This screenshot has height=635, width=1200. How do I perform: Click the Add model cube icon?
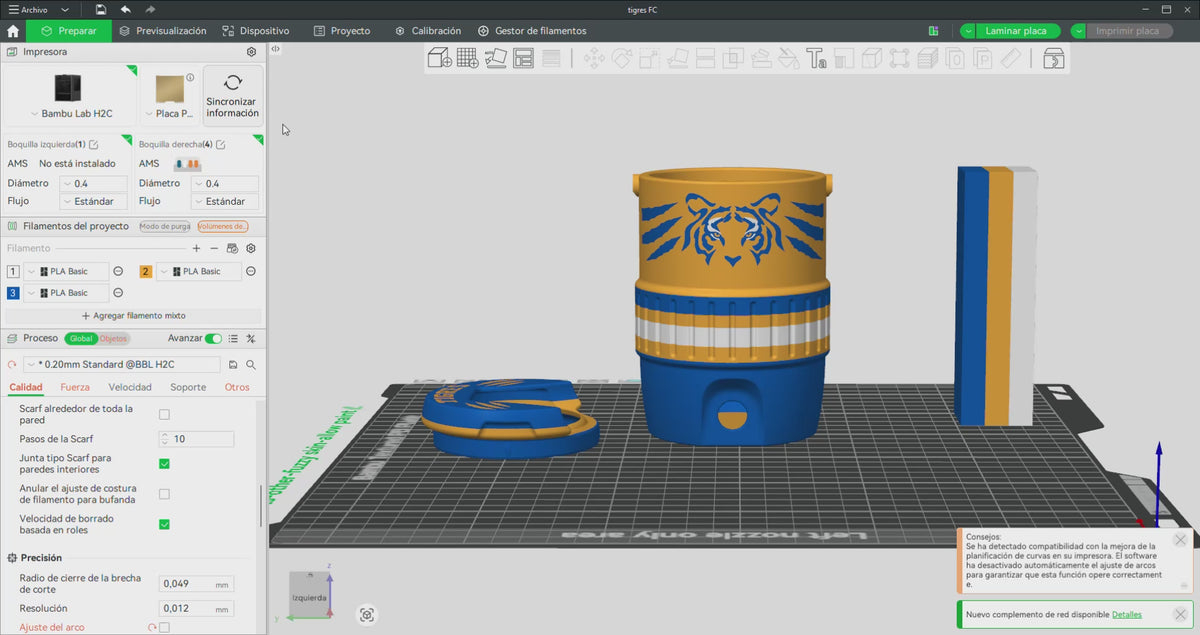tap(439, 58)
